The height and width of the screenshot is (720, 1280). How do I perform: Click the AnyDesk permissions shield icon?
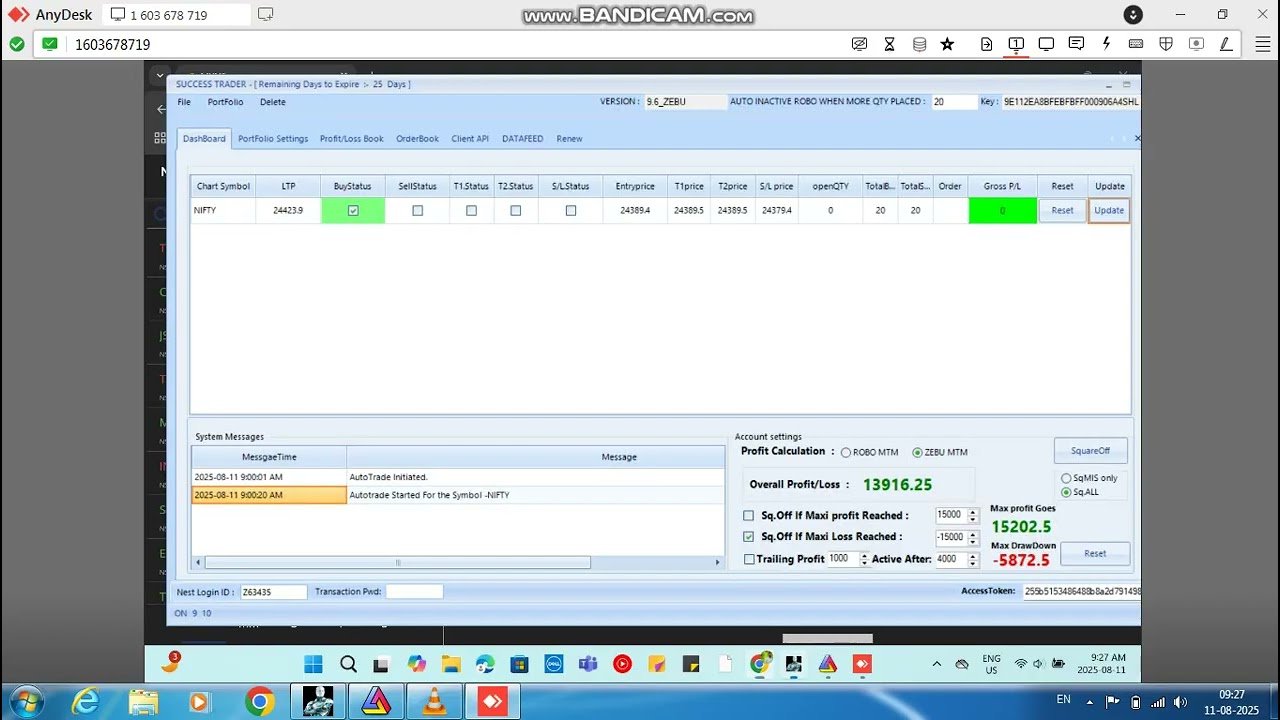point(1166,44)
